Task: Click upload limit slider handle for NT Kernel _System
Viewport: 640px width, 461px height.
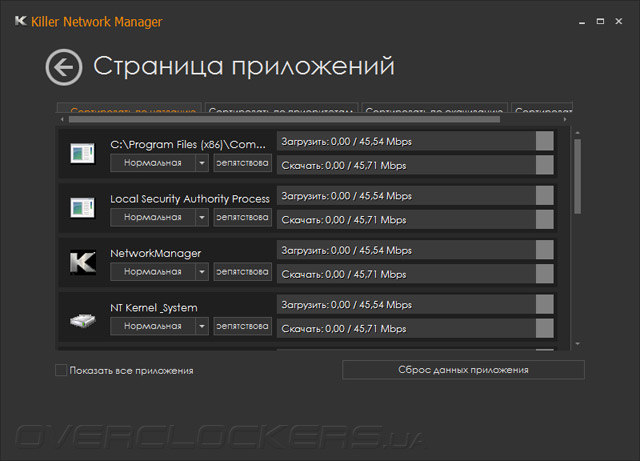Action: tap(544, 304)
